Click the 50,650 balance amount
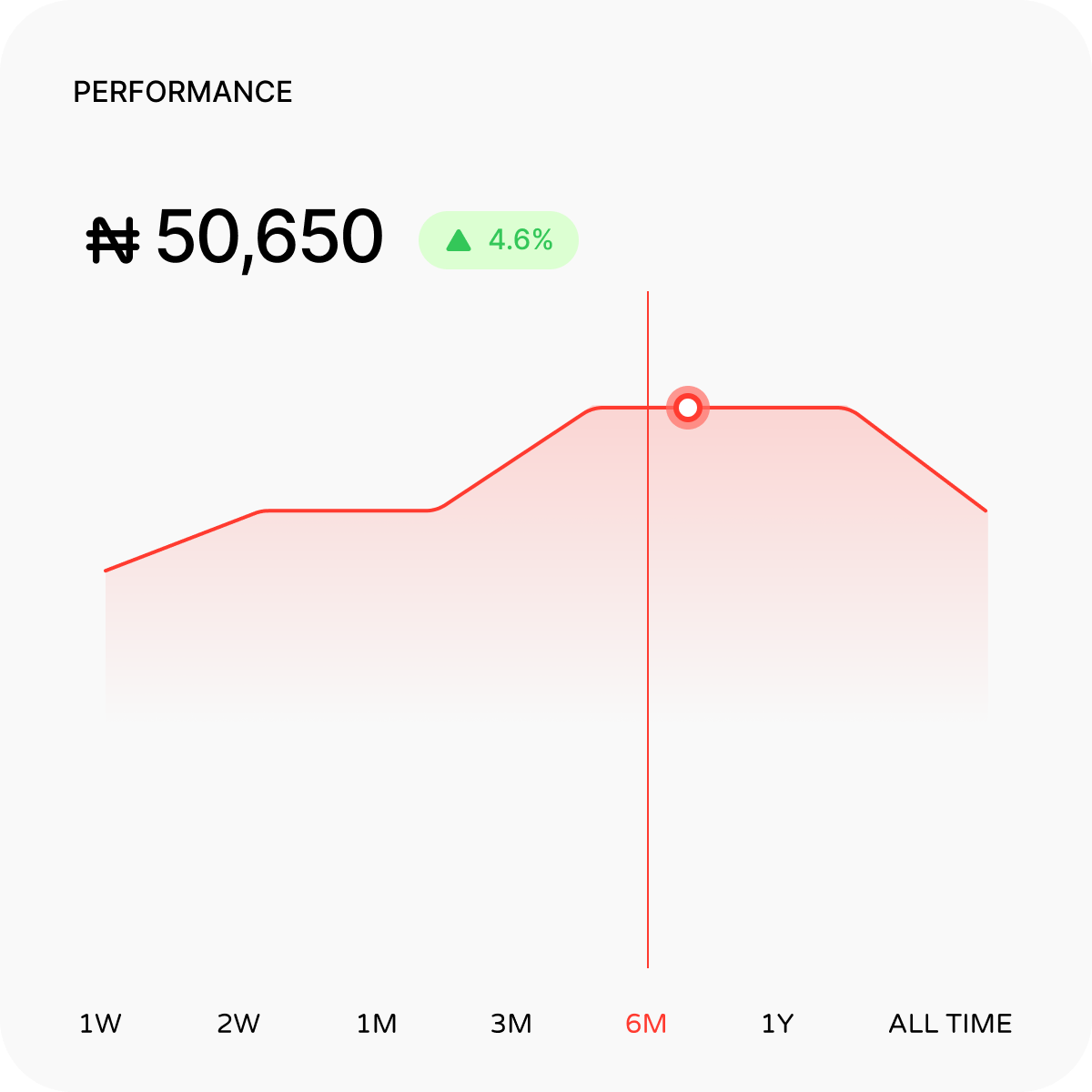 pyautogui.click(x=269, y=238)
